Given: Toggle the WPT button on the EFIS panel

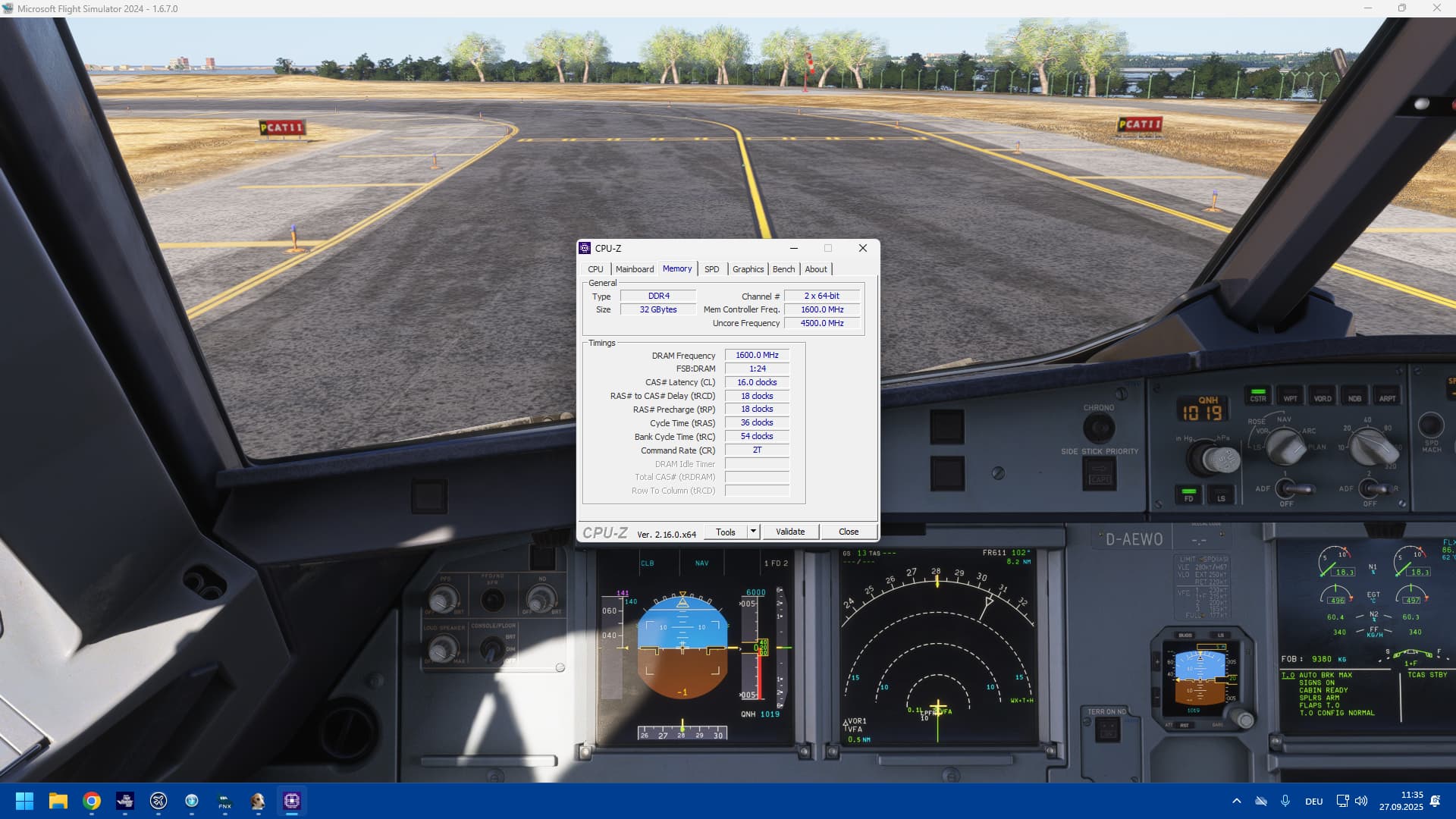Looking at the screenshot, I should 1290,395.
